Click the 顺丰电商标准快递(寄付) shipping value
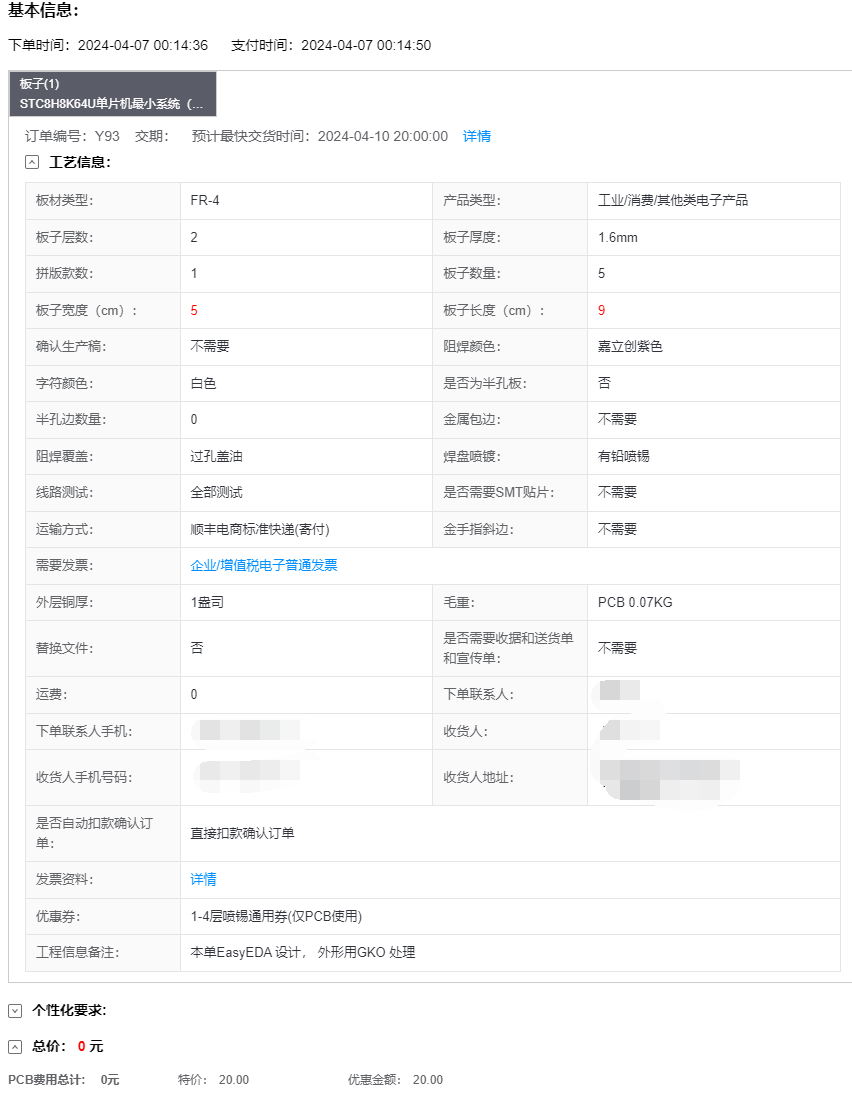Screen dimensions: 852x1096 260,529
